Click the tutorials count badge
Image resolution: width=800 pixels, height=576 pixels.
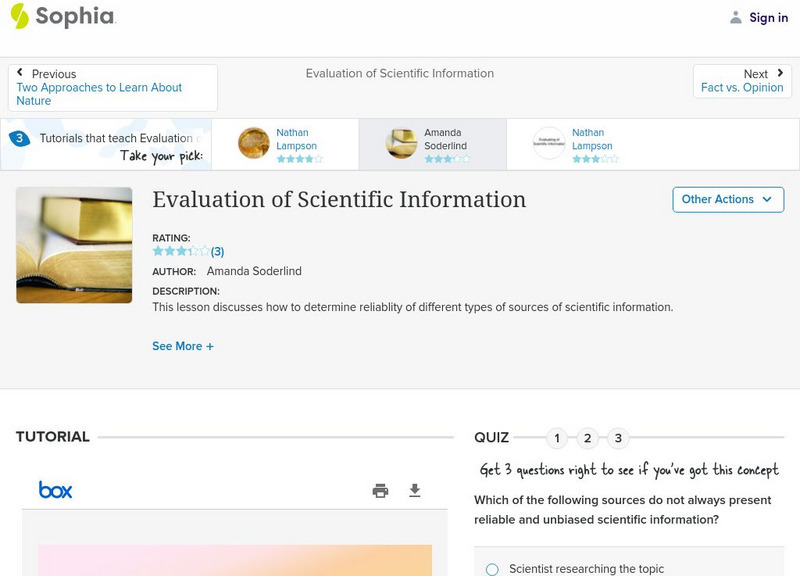coord(19,138)
